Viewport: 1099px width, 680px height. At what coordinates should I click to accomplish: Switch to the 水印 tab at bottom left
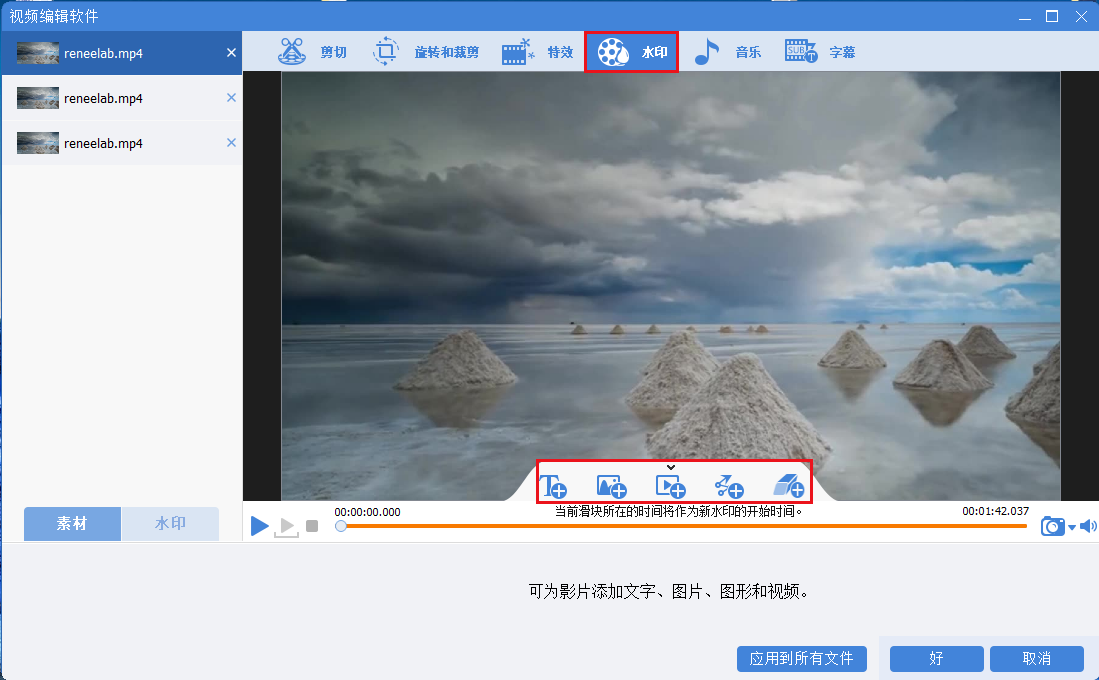coord(170,524)
